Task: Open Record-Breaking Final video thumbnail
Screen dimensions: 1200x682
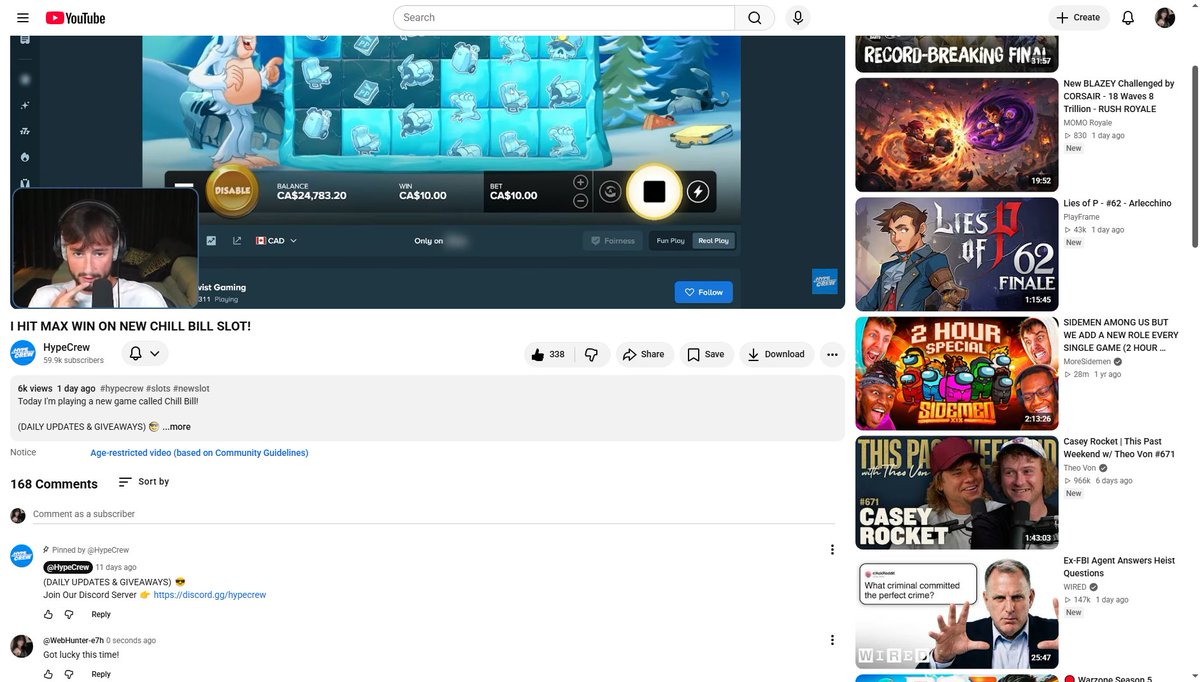Action: pos(957,54)
